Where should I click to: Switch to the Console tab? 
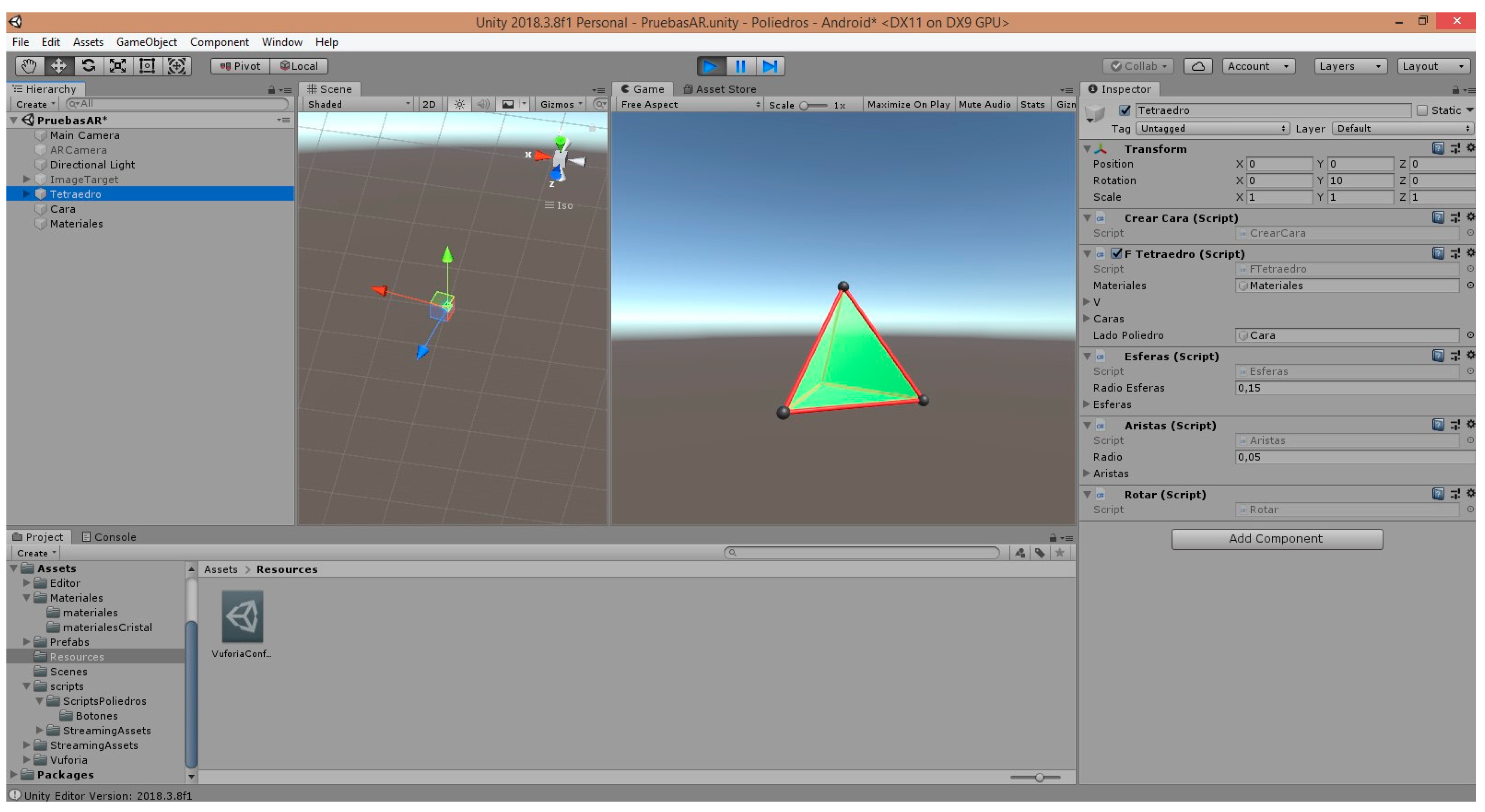109,536
